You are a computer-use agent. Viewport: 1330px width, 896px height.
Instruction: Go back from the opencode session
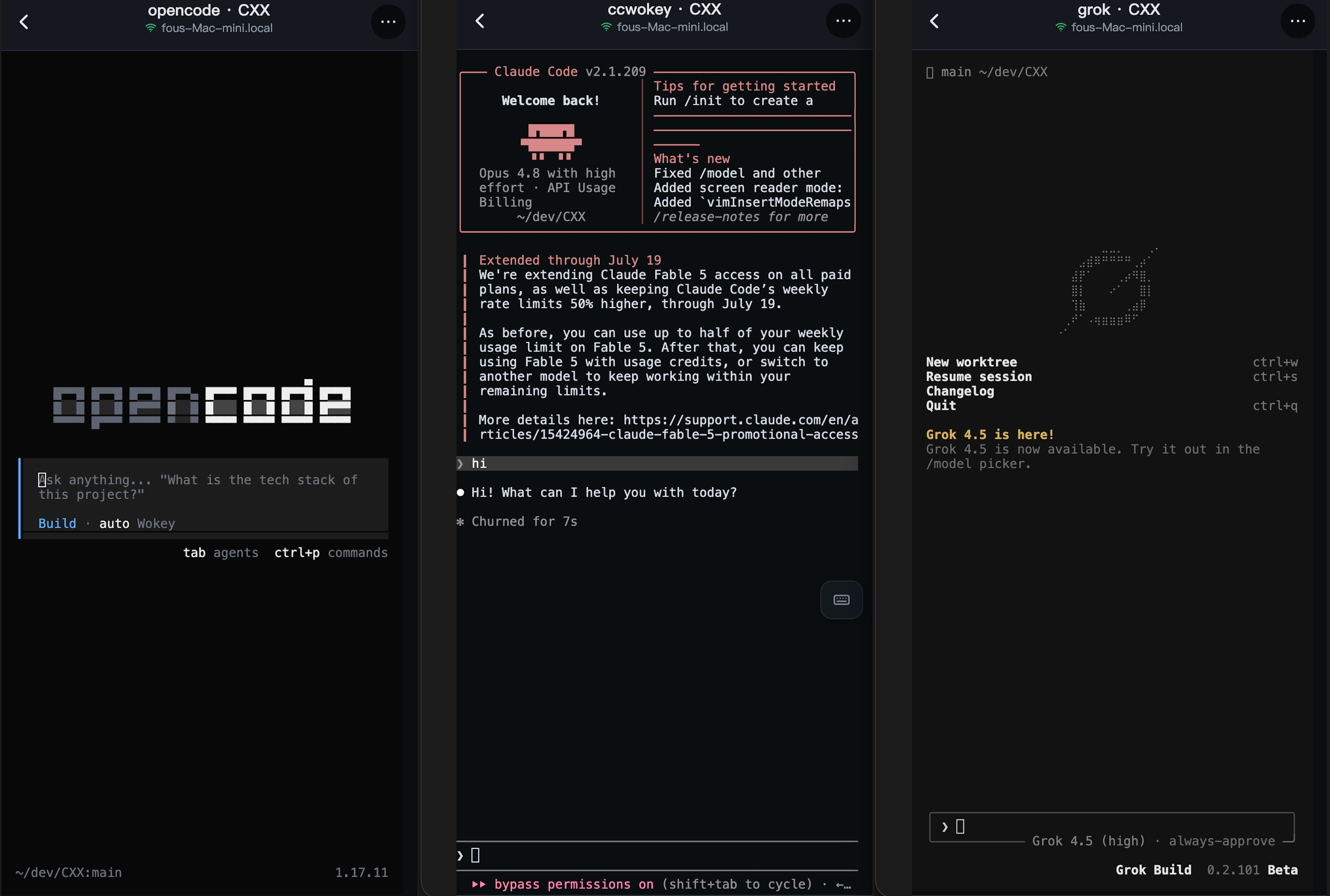(x=24, y=22)
